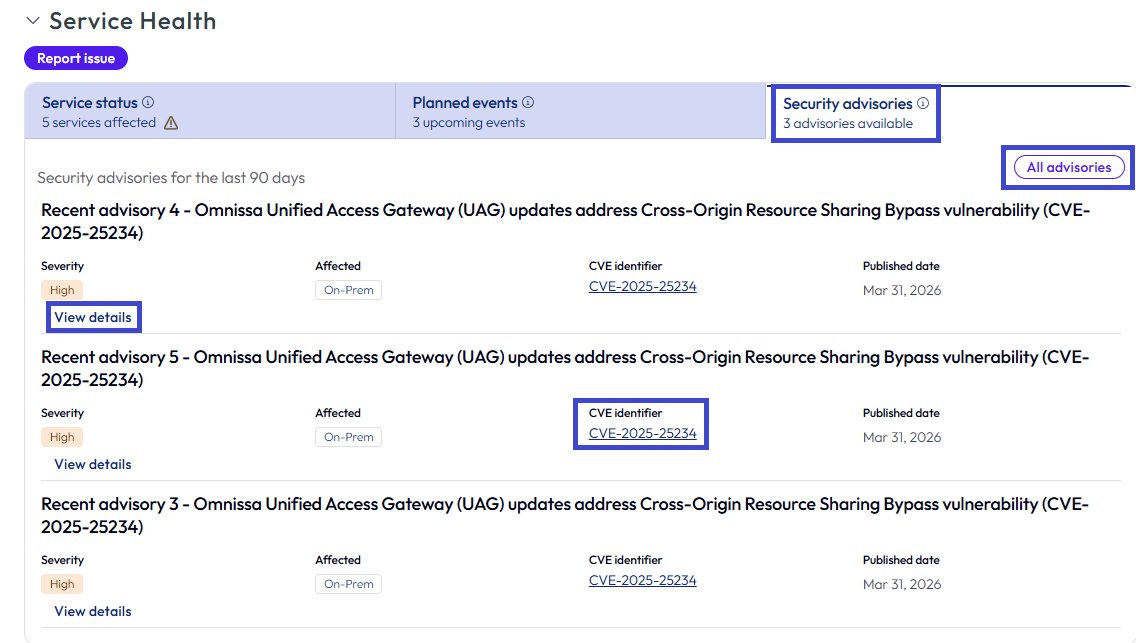
Task: Click the info icon next to Service status
Action: coord(148,102)
